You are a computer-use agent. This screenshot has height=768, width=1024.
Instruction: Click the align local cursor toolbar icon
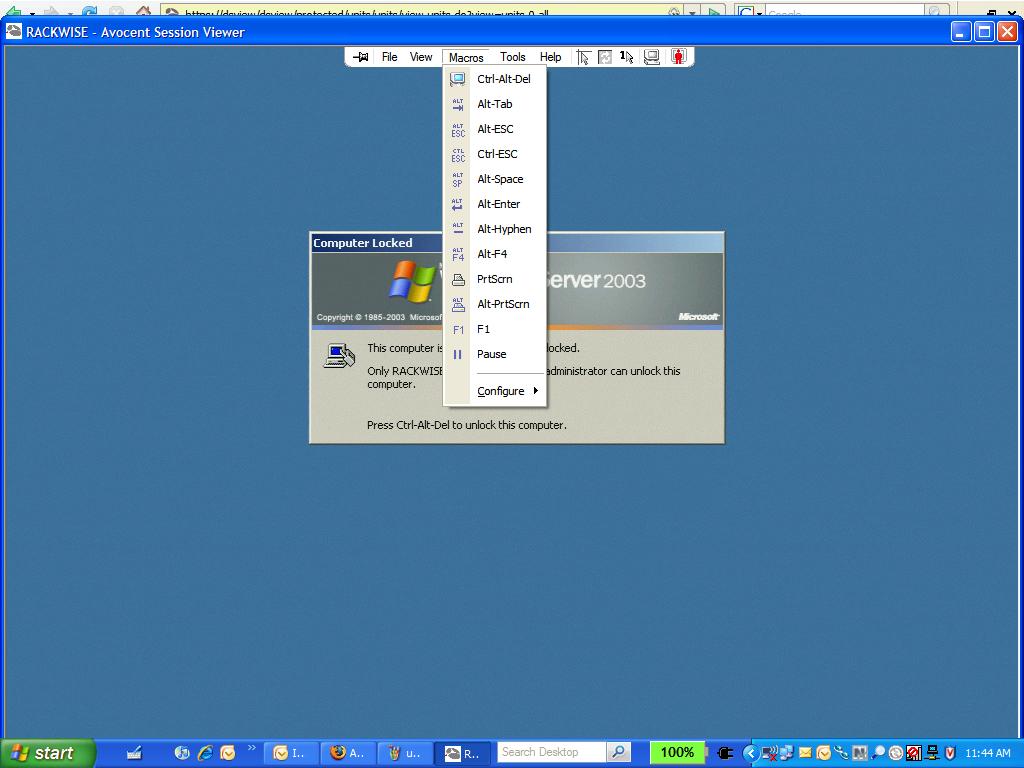coord(583,57)
